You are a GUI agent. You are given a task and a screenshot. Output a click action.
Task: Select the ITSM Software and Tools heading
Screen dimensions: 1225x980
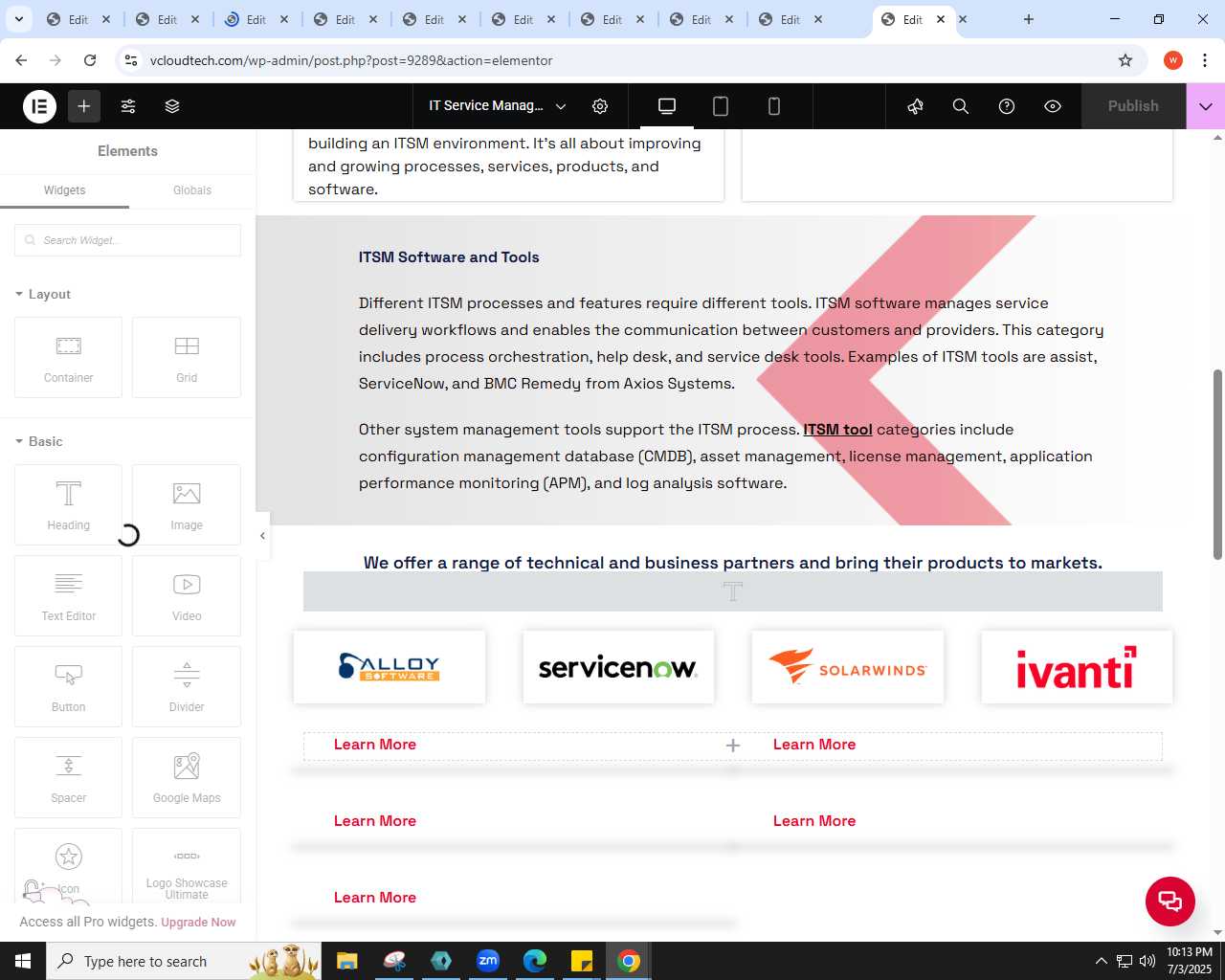tap(449, 257)
